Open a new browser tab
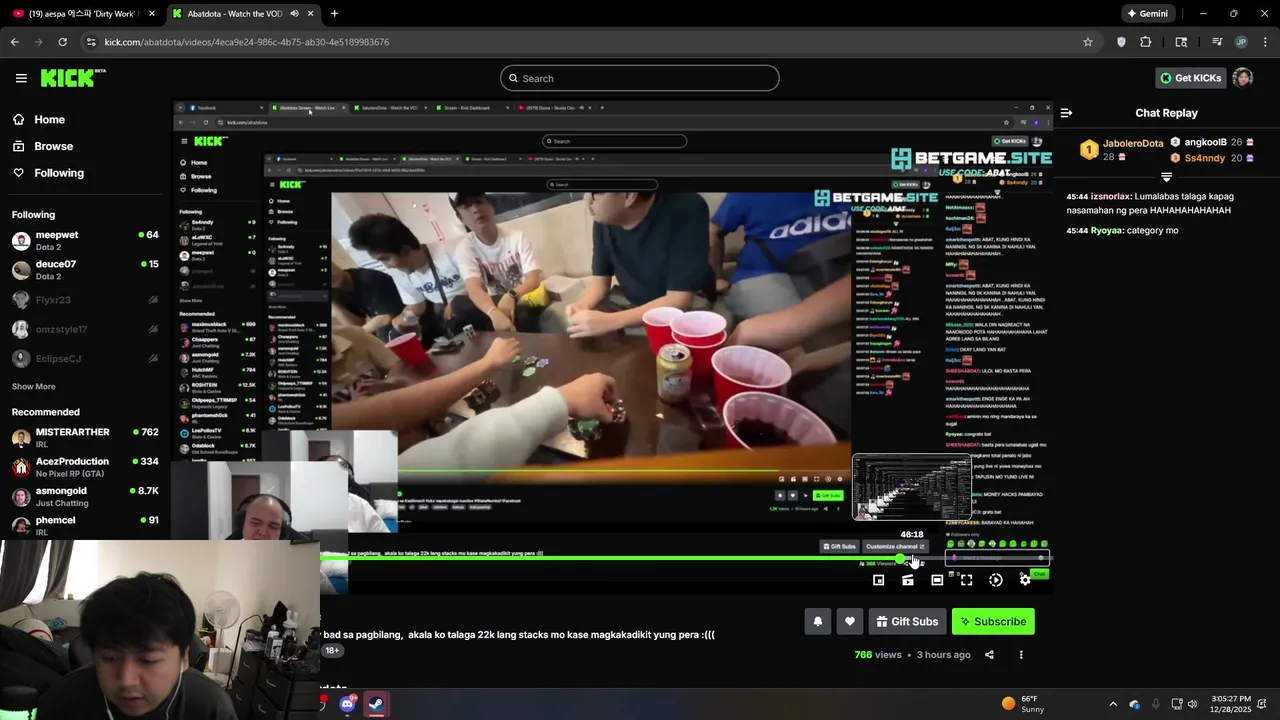Viewport: 1280px width, 720px height. pyautogui.click(x=334, y=14)
